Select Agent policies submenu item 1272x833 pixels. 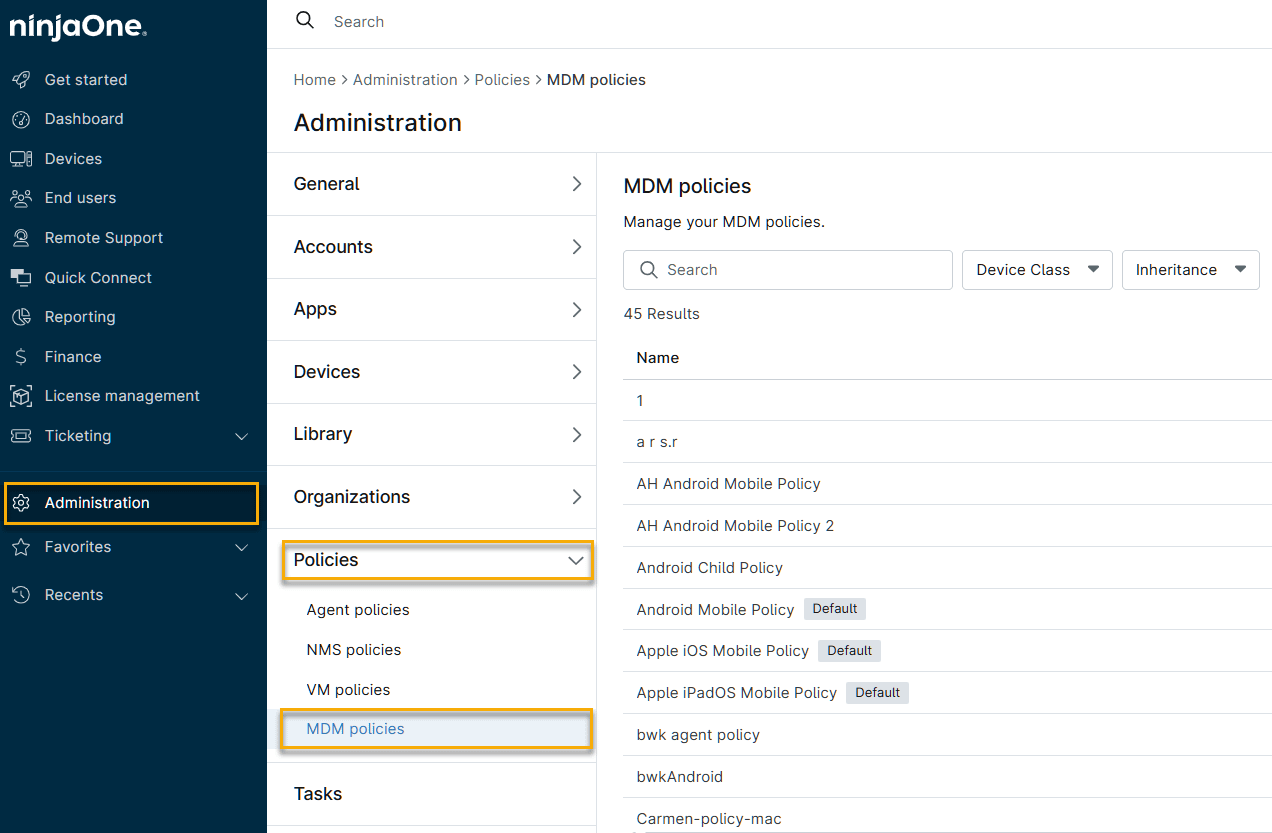pos(358,610)
